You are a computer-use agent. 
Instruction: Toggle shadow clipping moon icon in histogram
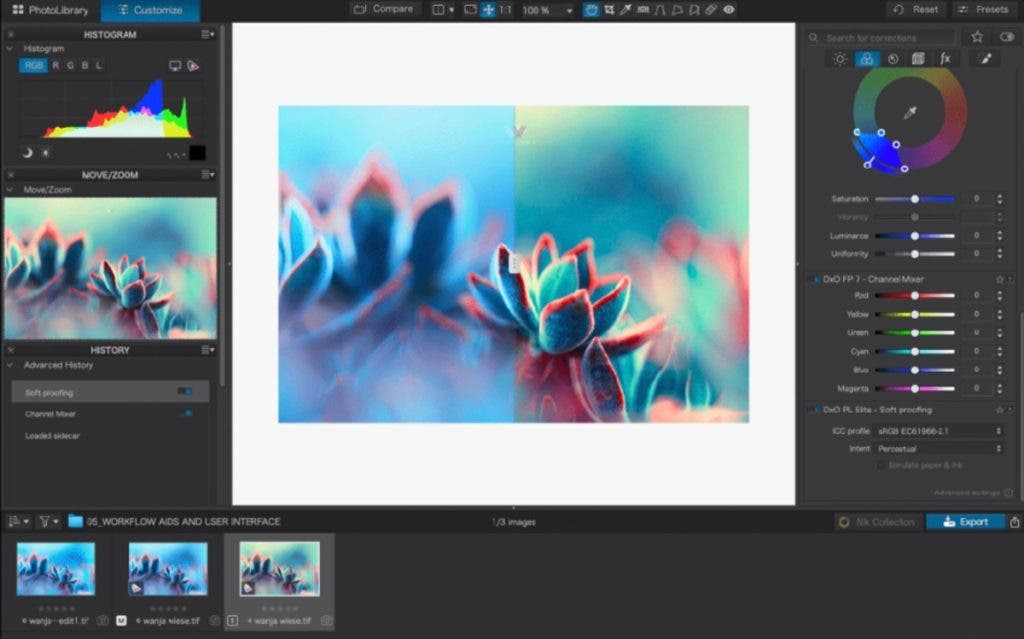27,152
